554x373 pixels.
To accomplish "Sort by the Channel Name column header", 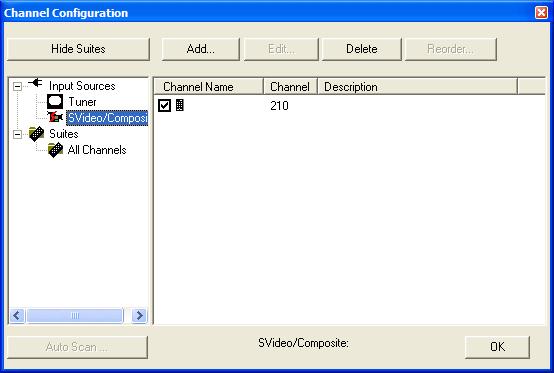I will pos(209,87).
